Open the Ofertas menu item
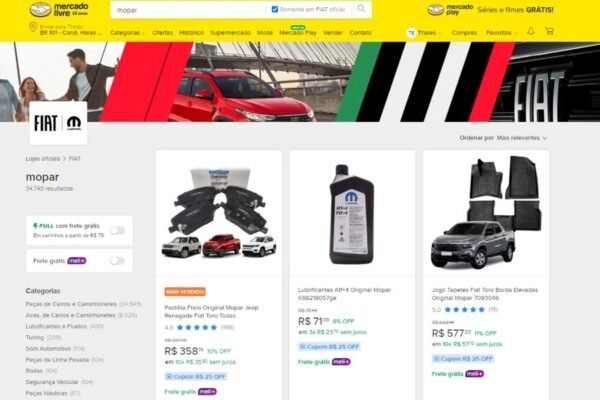This screenshot has height=400, width=600. (162, 33)
